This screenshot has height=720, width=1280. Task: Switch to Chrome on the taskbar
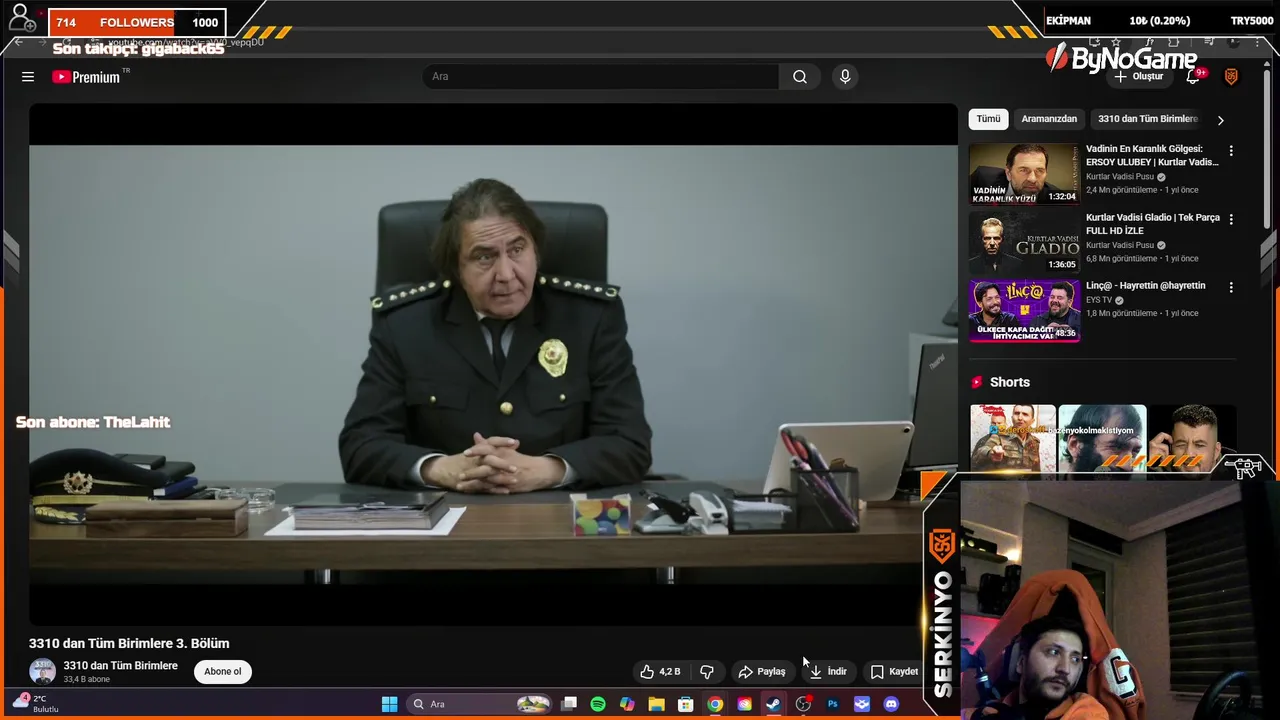pyautogui.click(x=715, y=704)
